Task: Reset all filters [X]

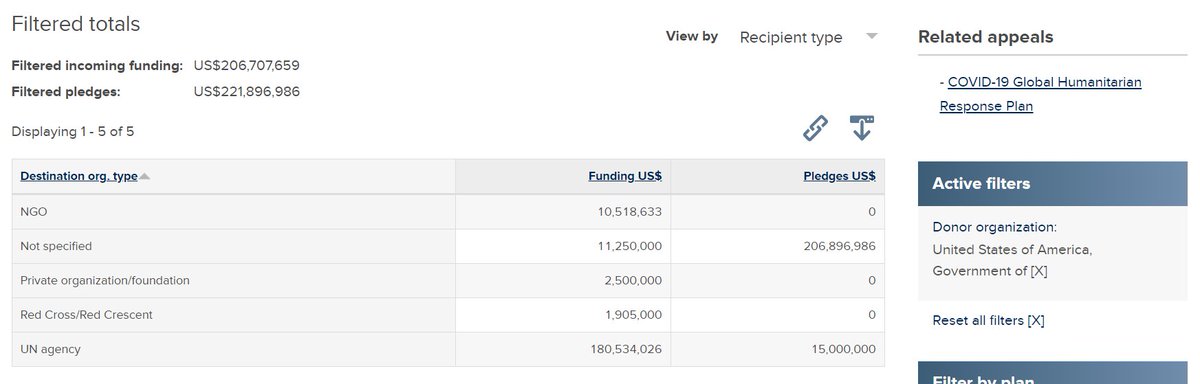Action: (x=988, y=320)
